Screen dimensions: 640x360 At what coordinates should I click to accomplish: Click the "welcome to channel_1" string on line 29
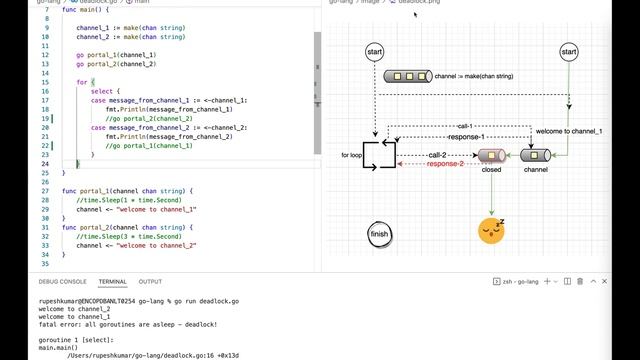[156, 209]
